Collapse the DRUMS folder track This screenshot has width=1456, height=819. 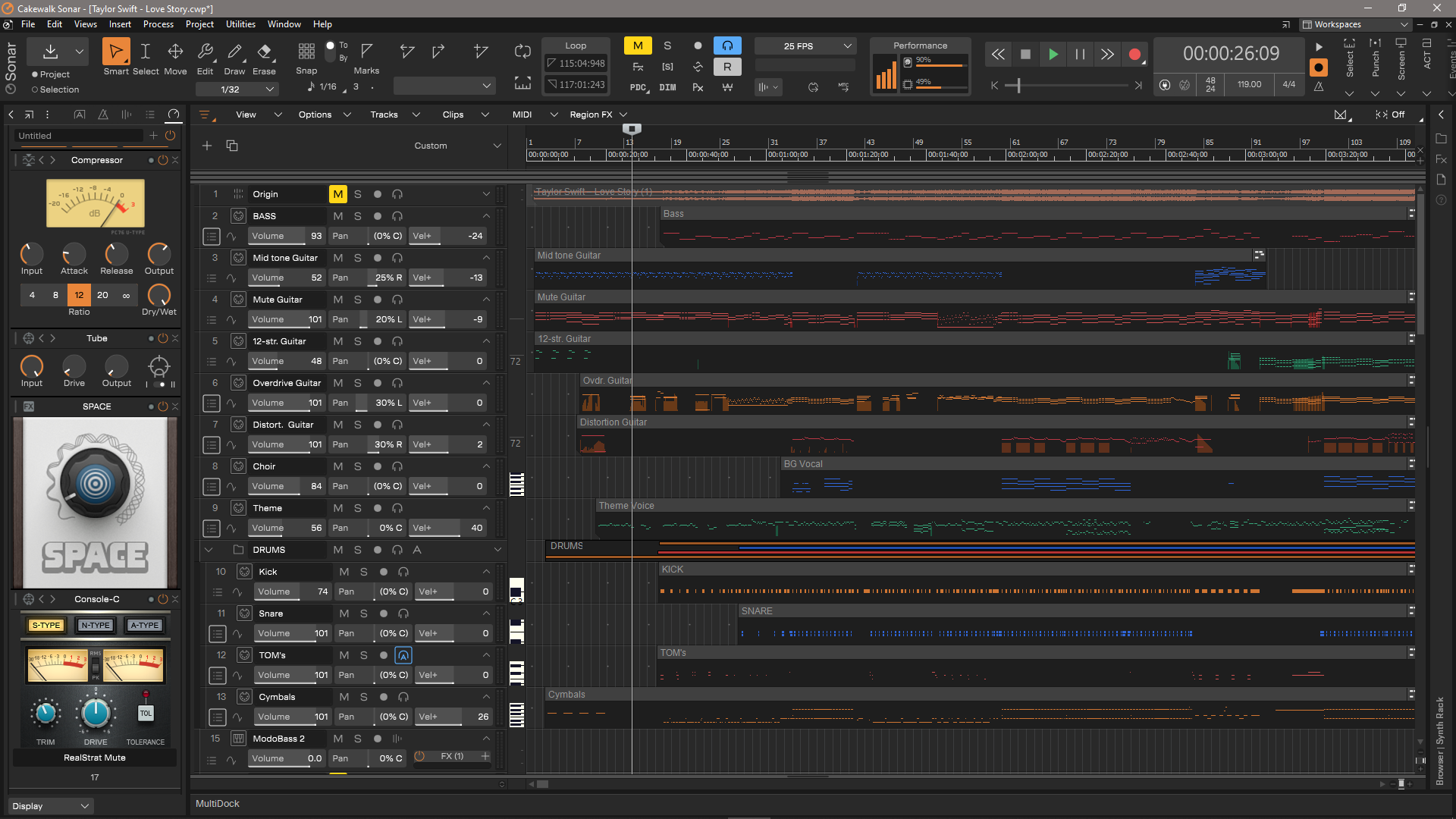(x=209, y=550)
